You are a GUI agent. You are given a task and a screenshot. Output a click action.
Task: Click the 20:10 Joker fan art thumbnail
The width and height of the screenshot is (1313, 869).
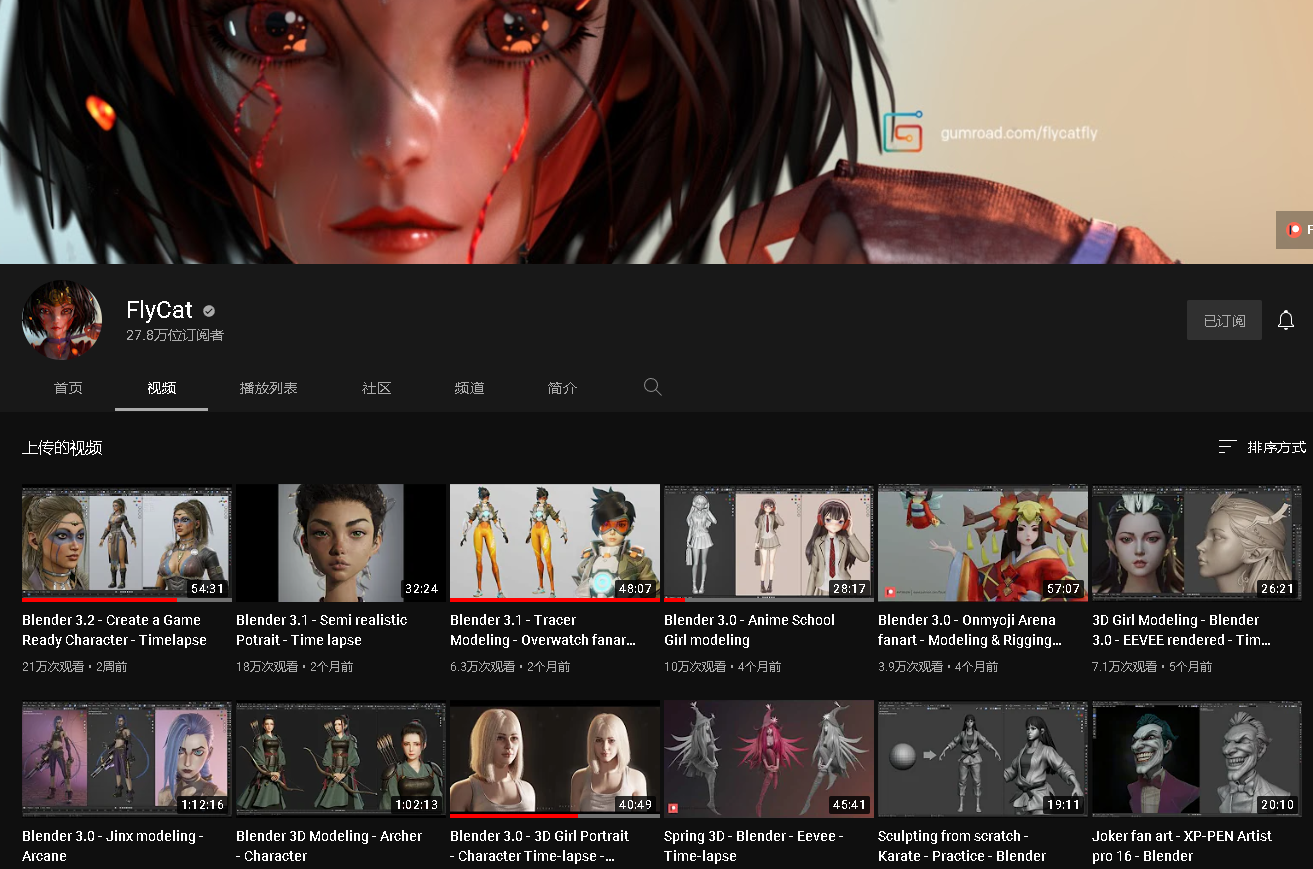pos(1197,759)
